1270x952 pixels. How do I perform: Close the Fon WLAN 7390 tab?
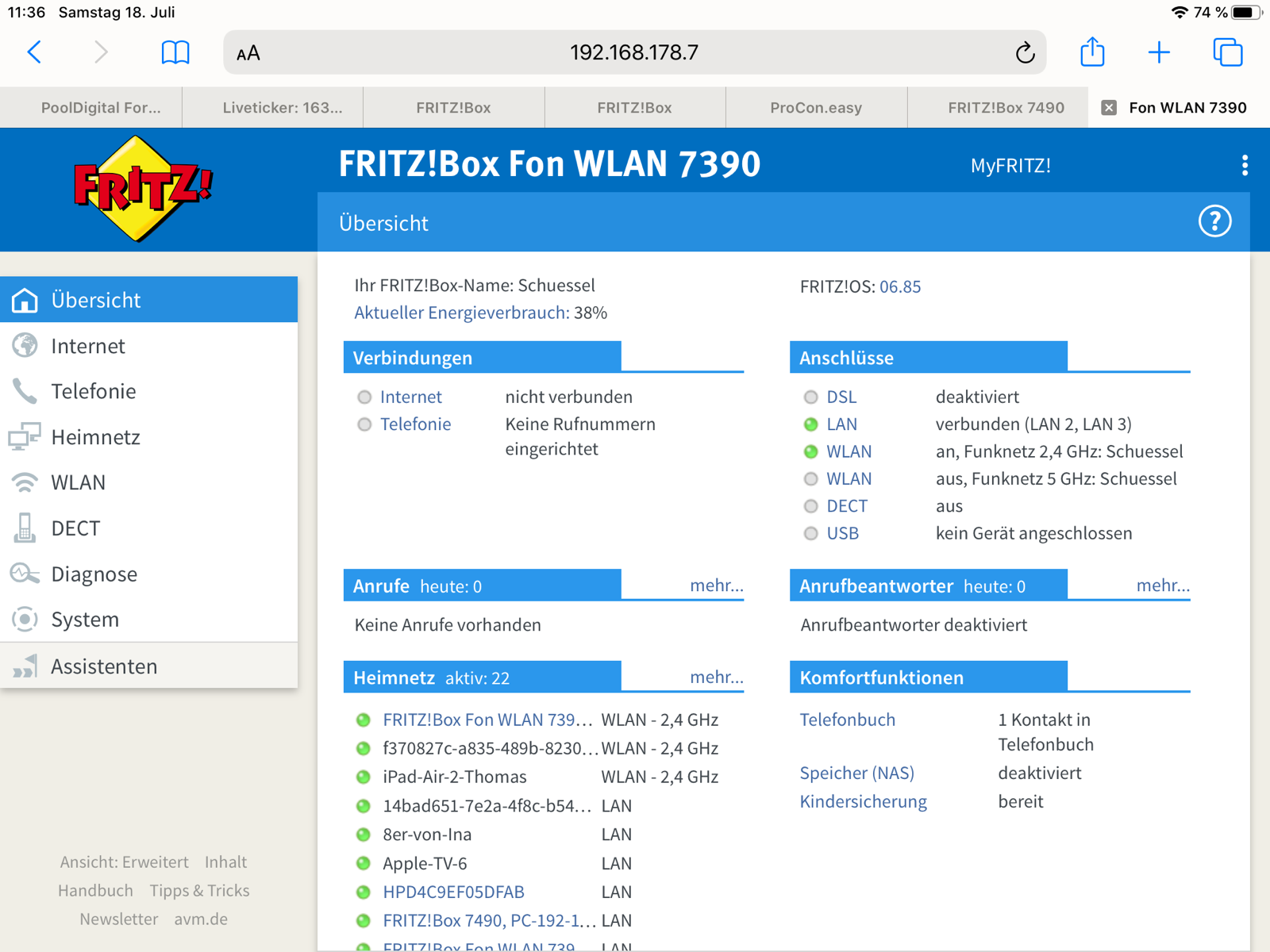1110,108
